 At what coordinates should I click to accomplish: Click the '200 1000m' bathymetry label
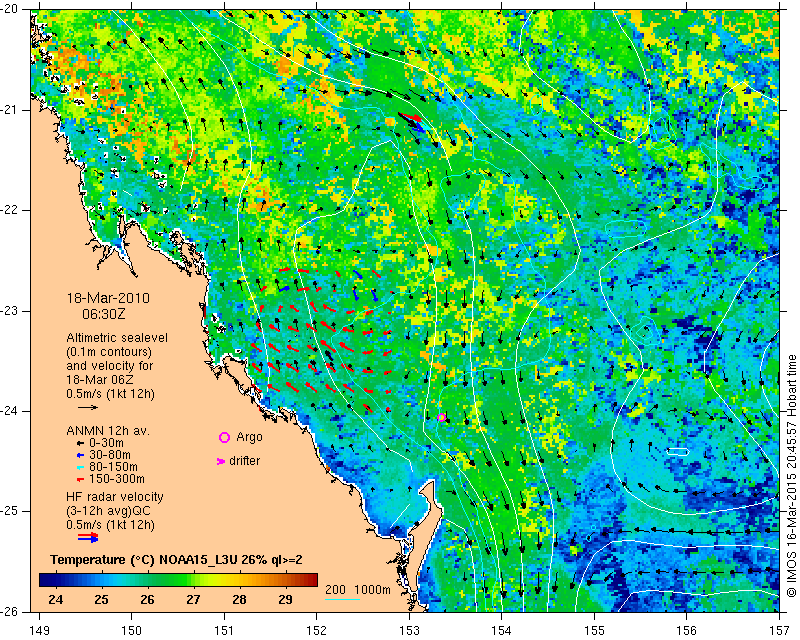[x=358, y=590]
